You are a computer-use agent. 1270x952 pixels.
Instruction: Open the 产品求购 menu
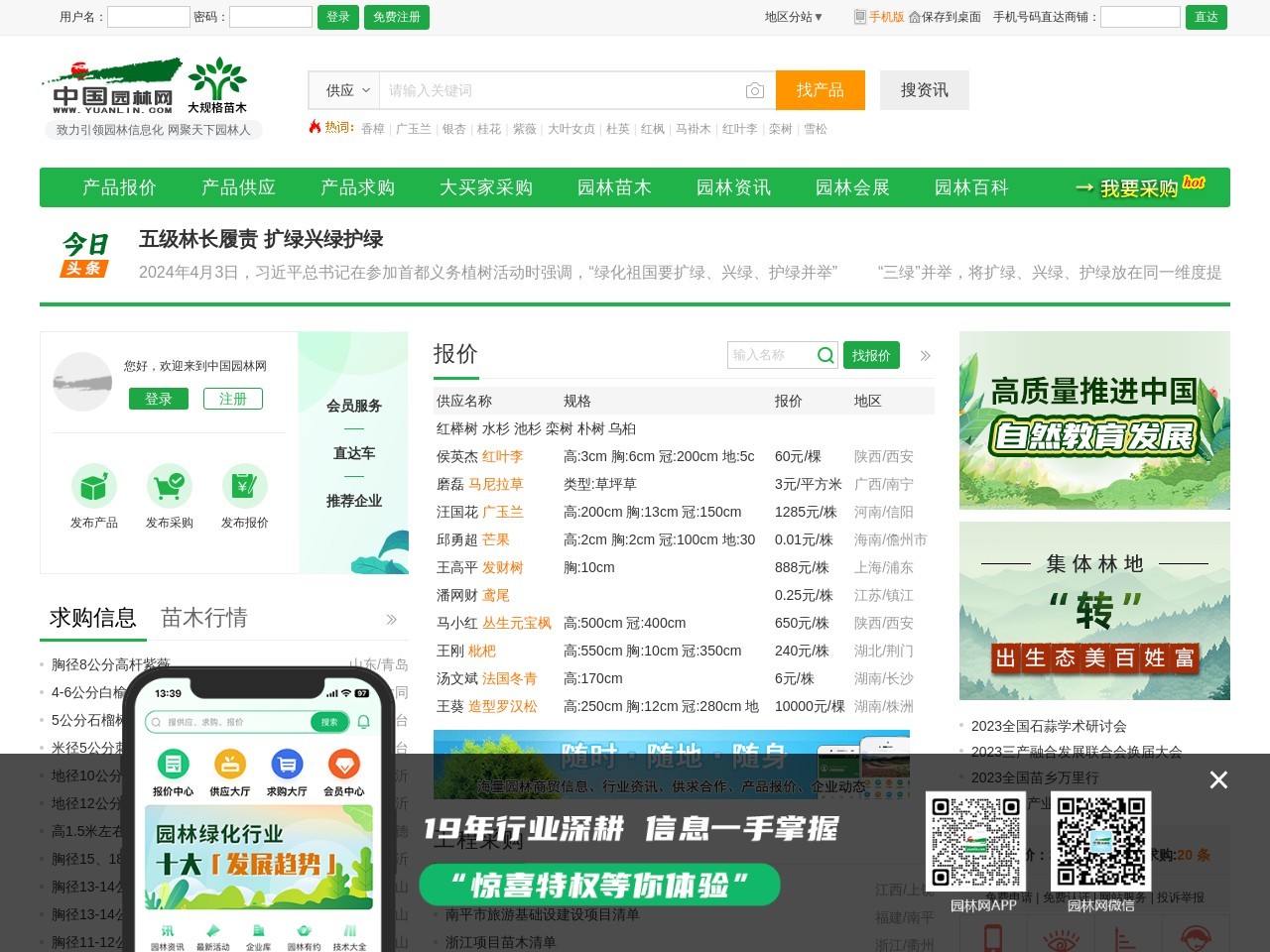pos(357,187)
